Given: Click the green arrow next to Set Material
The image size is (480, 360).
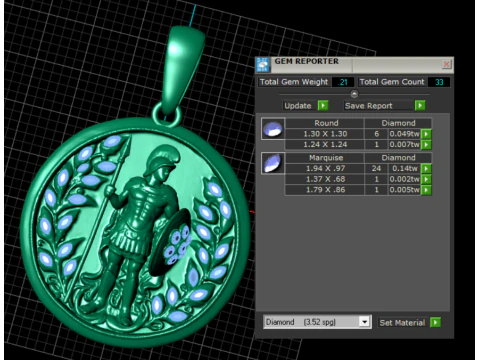Looking at the screenshot, I should coord(435,322).
